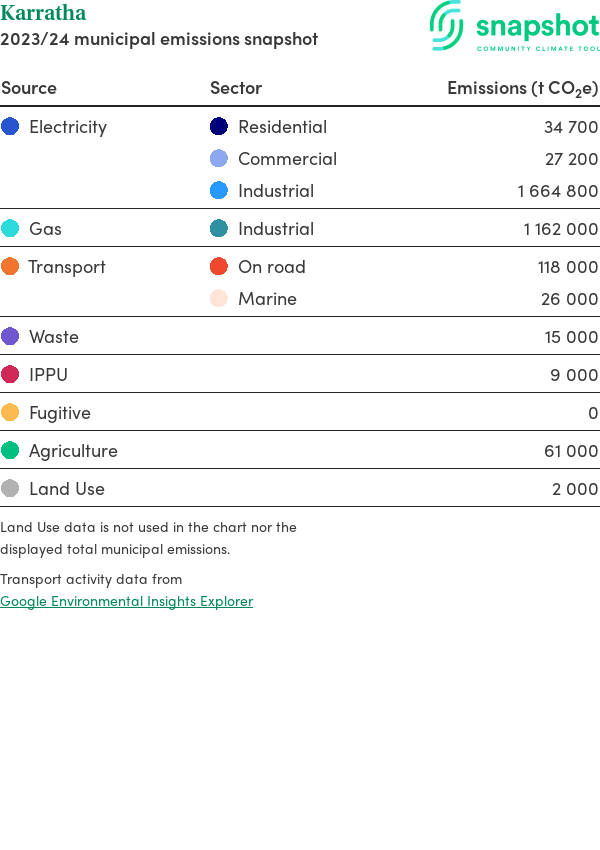
Task: Click the Source column header
Action: [29, 88]
